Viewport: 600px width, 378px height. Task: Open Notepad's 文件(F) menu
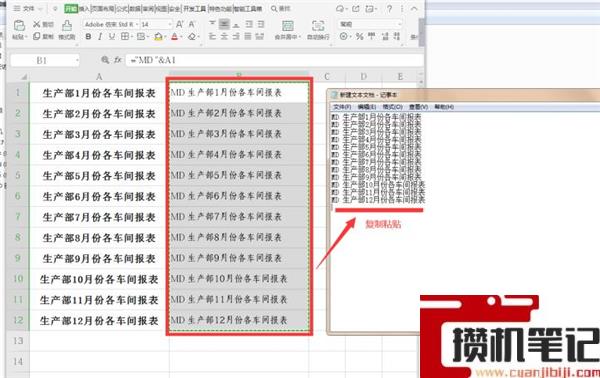(x=342, y=107)
